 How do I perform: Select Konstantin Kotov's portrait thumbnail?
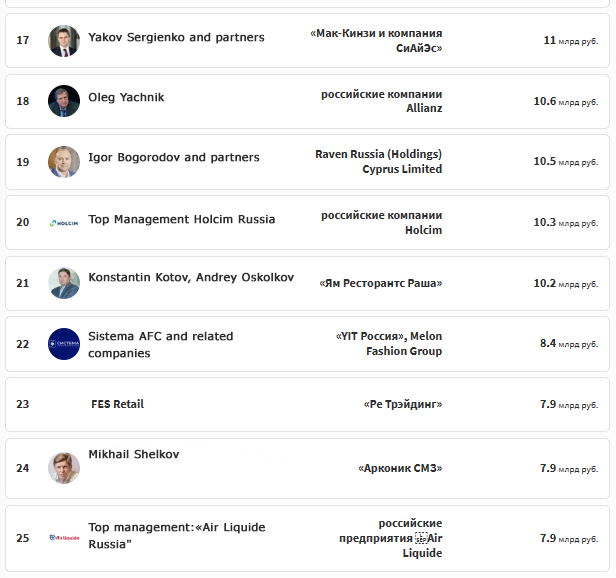click(64, 283)
